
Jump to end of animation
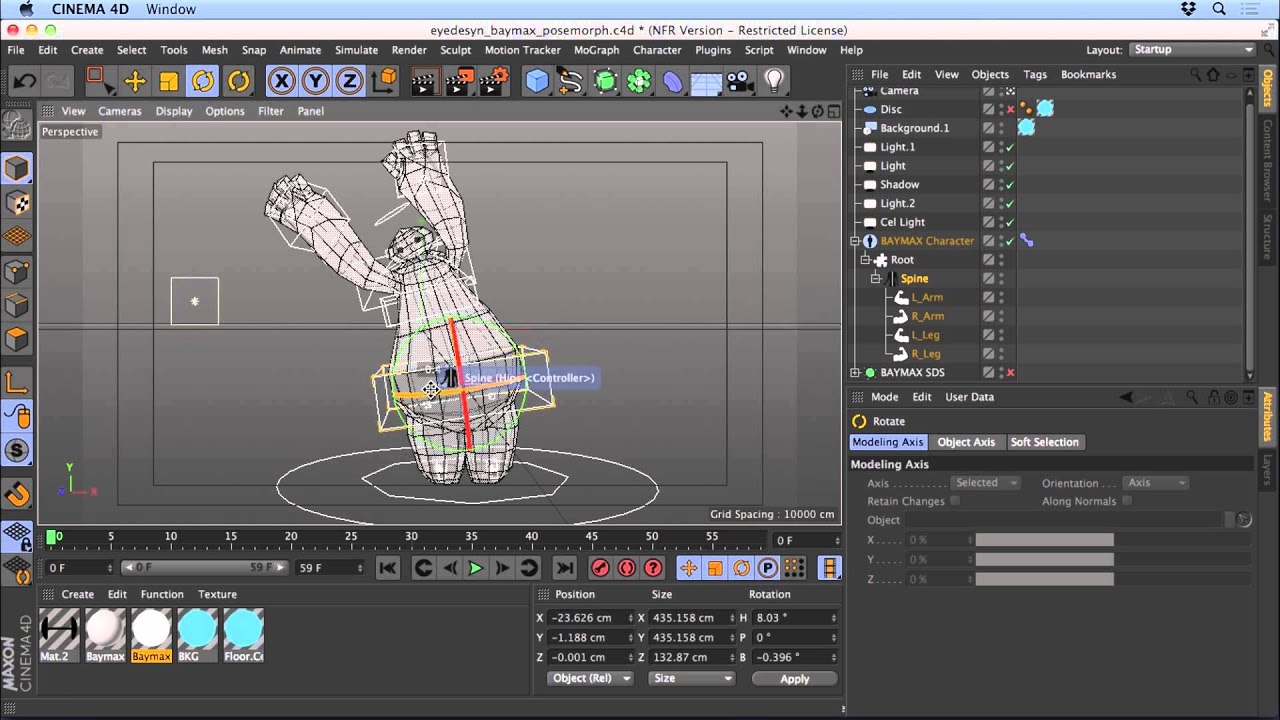tap(565, 568)
